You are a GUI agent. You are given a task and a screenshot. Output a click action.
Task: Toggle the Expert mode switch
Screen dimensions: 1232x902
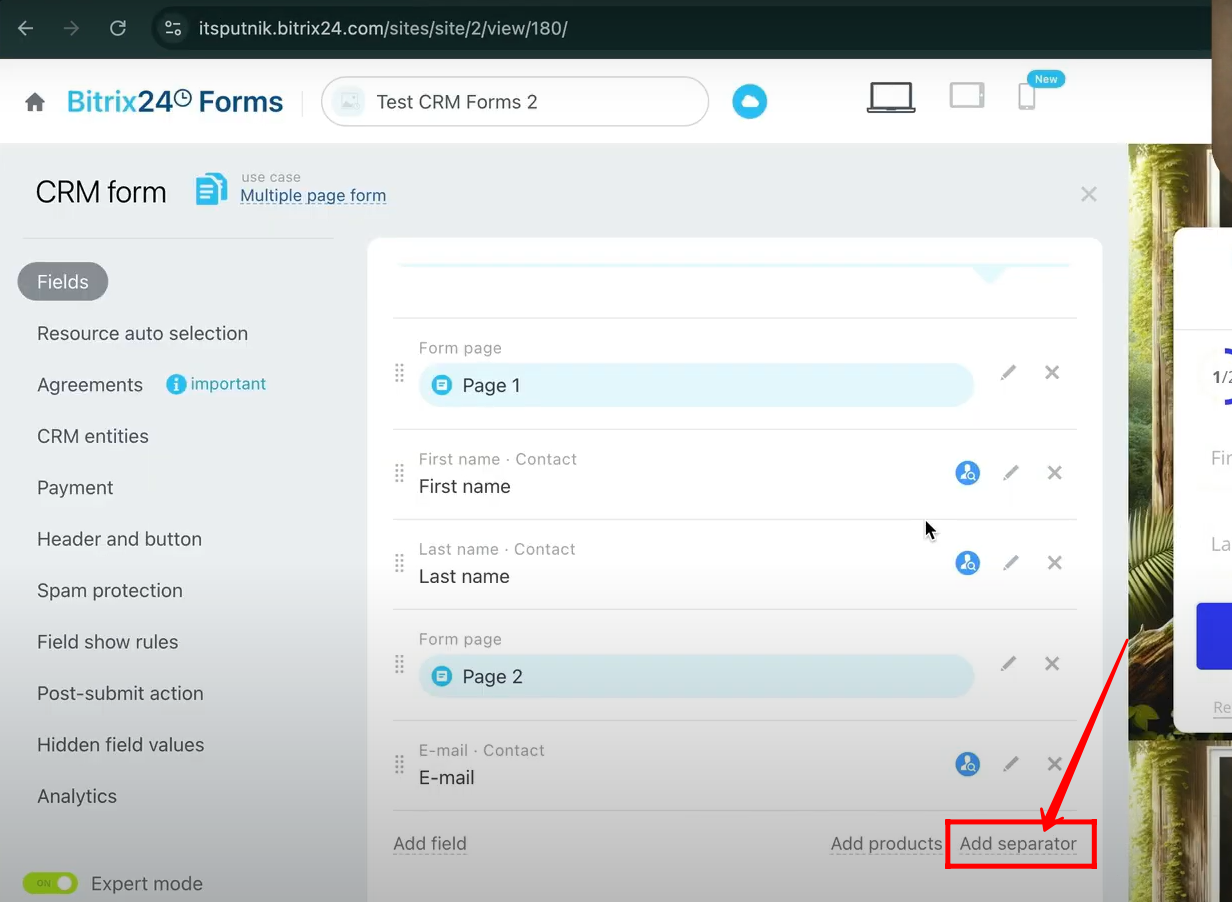50,883
